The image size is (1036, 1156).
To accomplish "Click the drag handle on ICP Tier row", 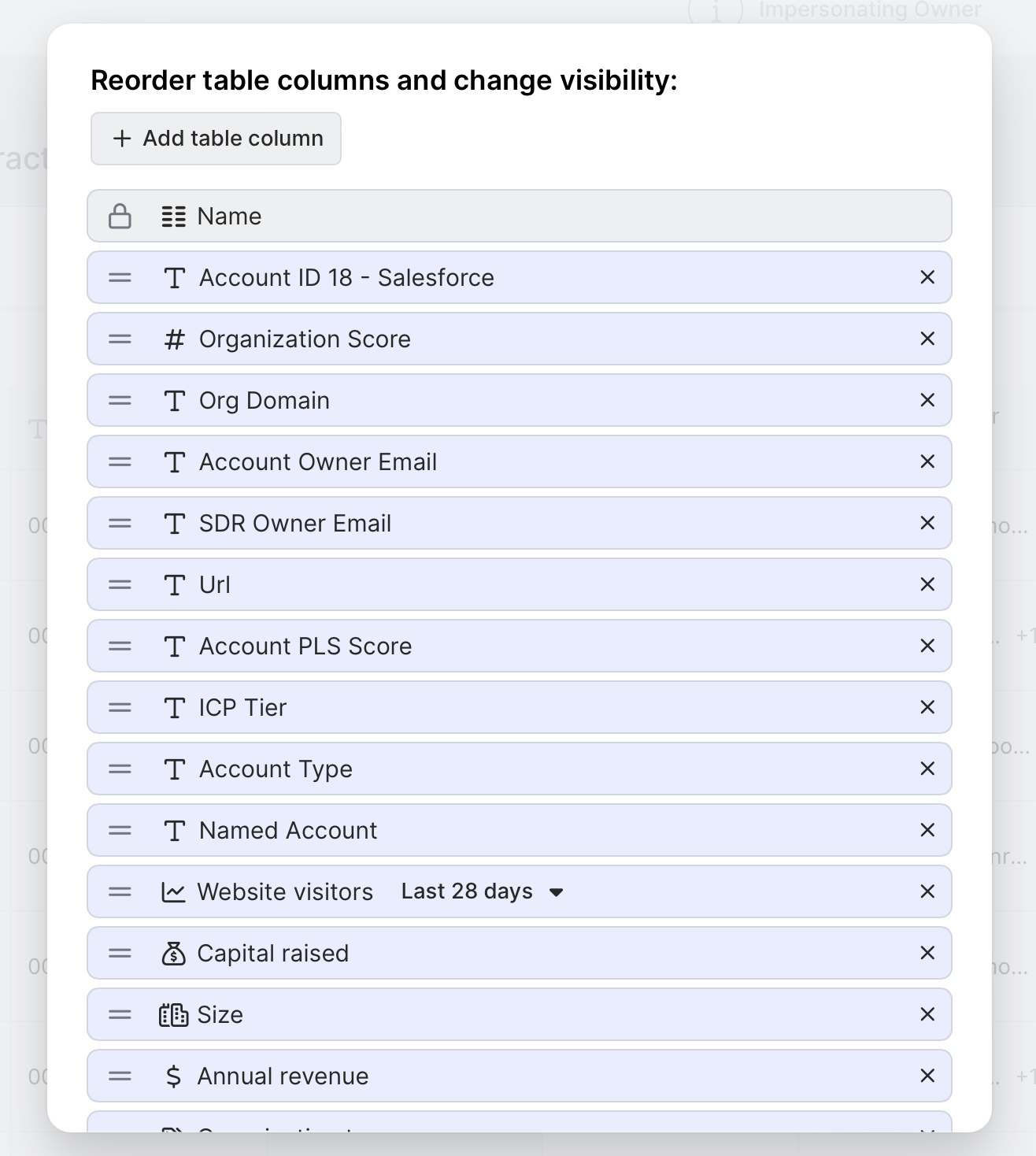I will click(x=120, y=708).
